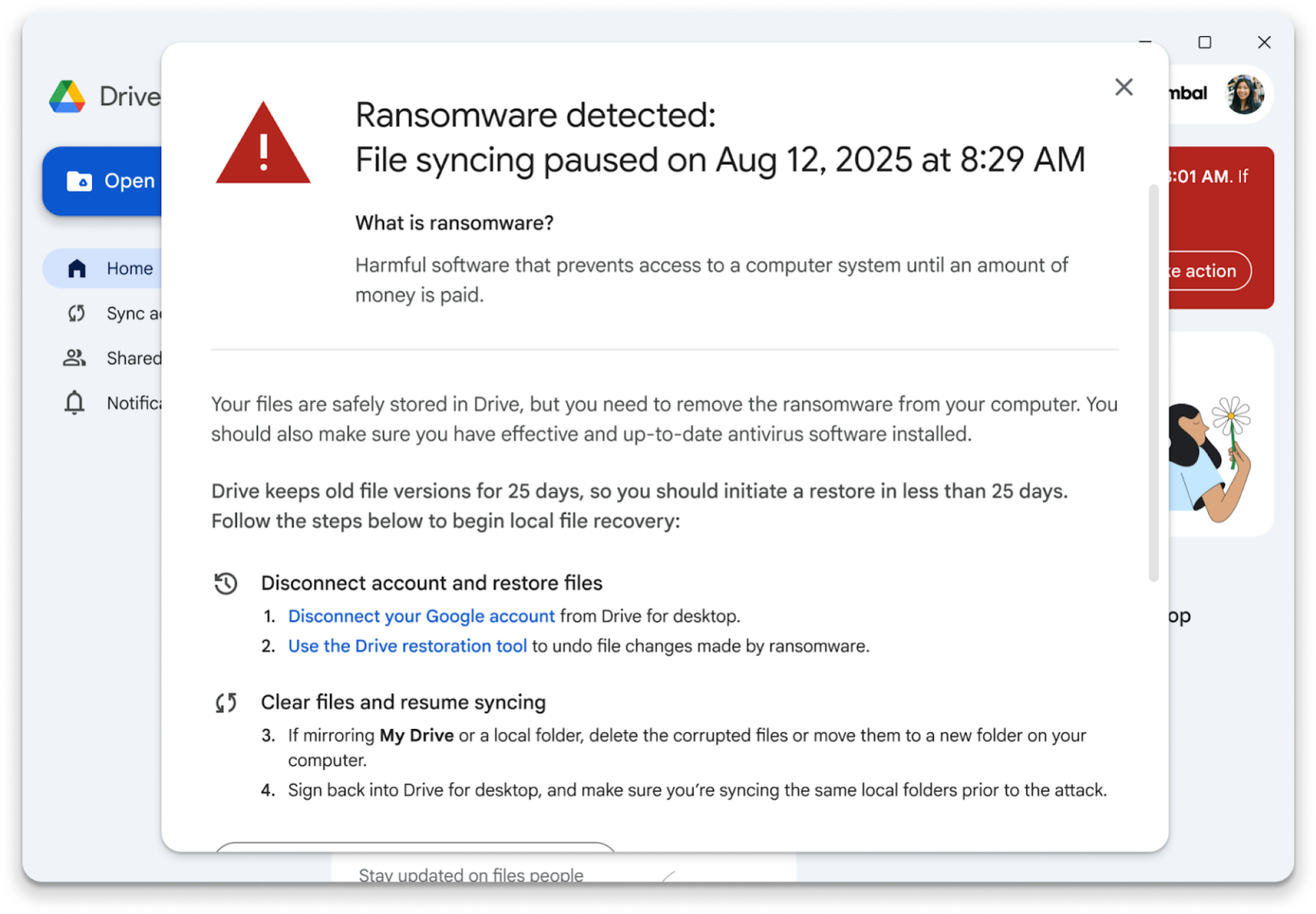
Task: Check notifications via the bell icon
Action: point(74,403)
